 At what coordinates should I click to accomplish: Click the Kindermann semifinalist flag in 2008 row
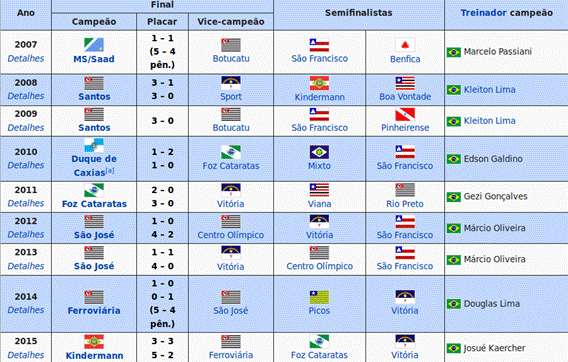tap(319, 83)
